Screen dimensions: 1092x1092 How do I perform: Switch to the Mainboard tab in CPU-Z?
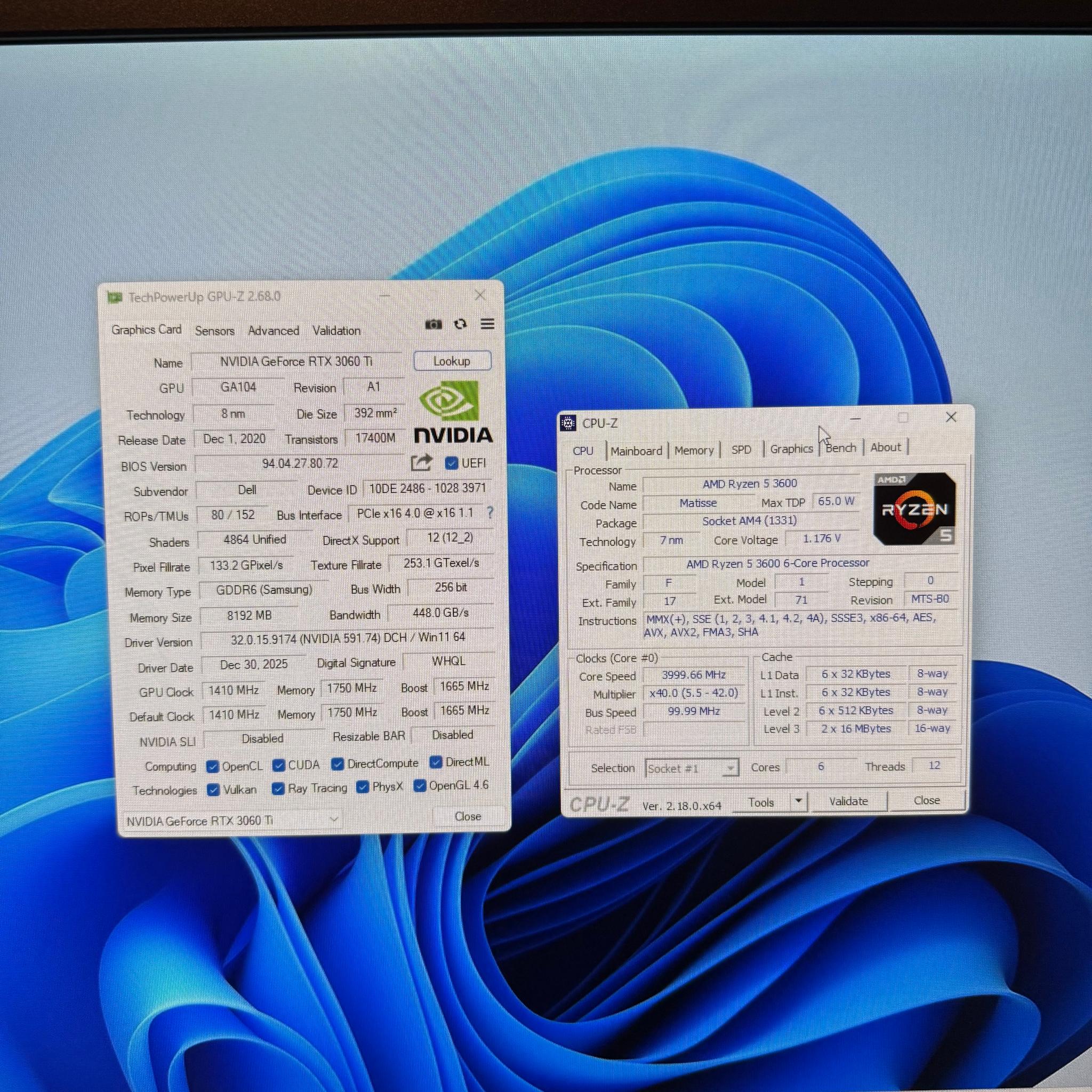[x=637, y=451]
